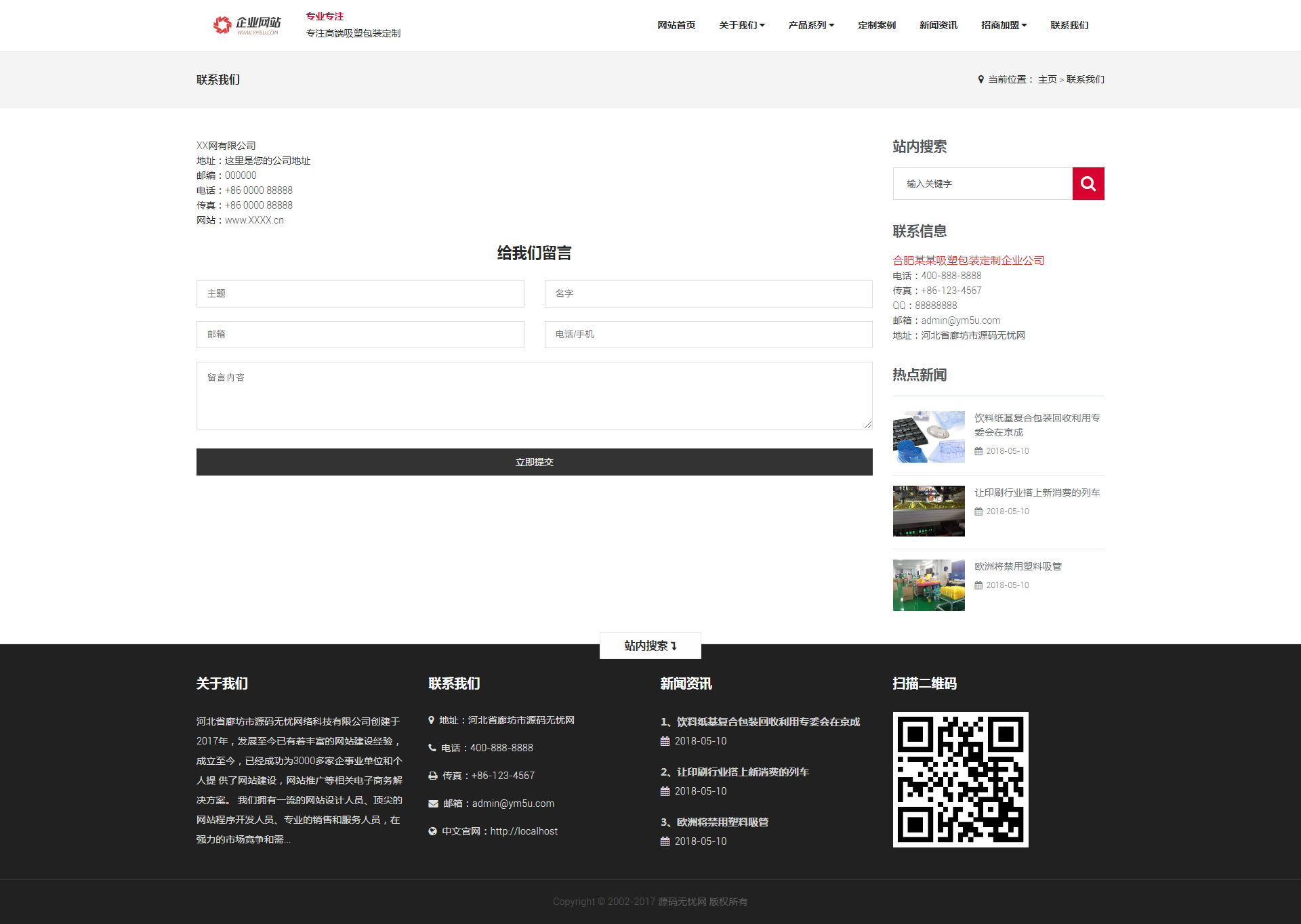Image resolution: width=1301 pixels, height=924 pixels.
Task: Expand the 关于我们 dropdown menu
Action: [x=741, y=25]
